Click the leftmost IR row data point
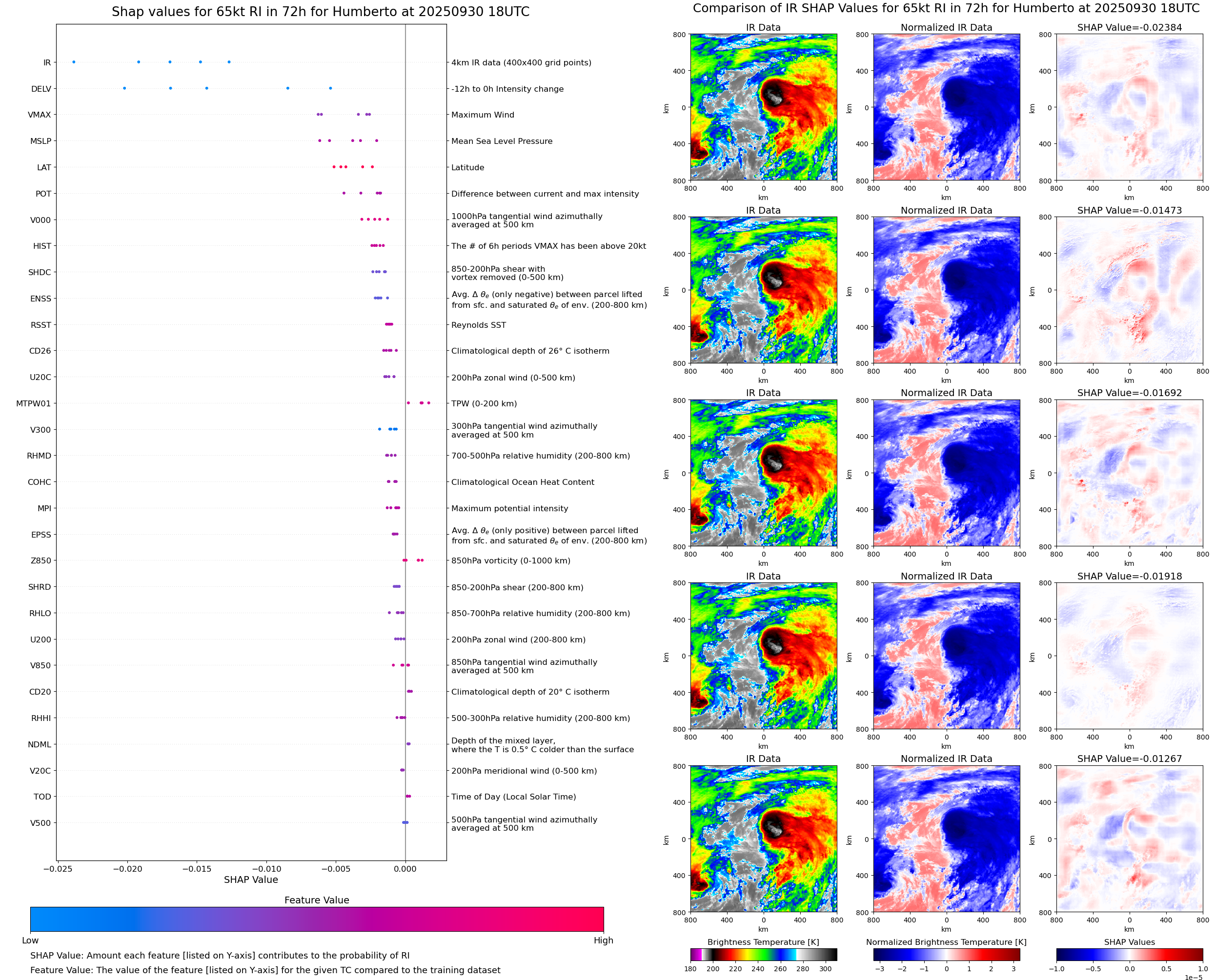Screen dimensions: 1215x980 pyautogui.click(x=74, y=62)
